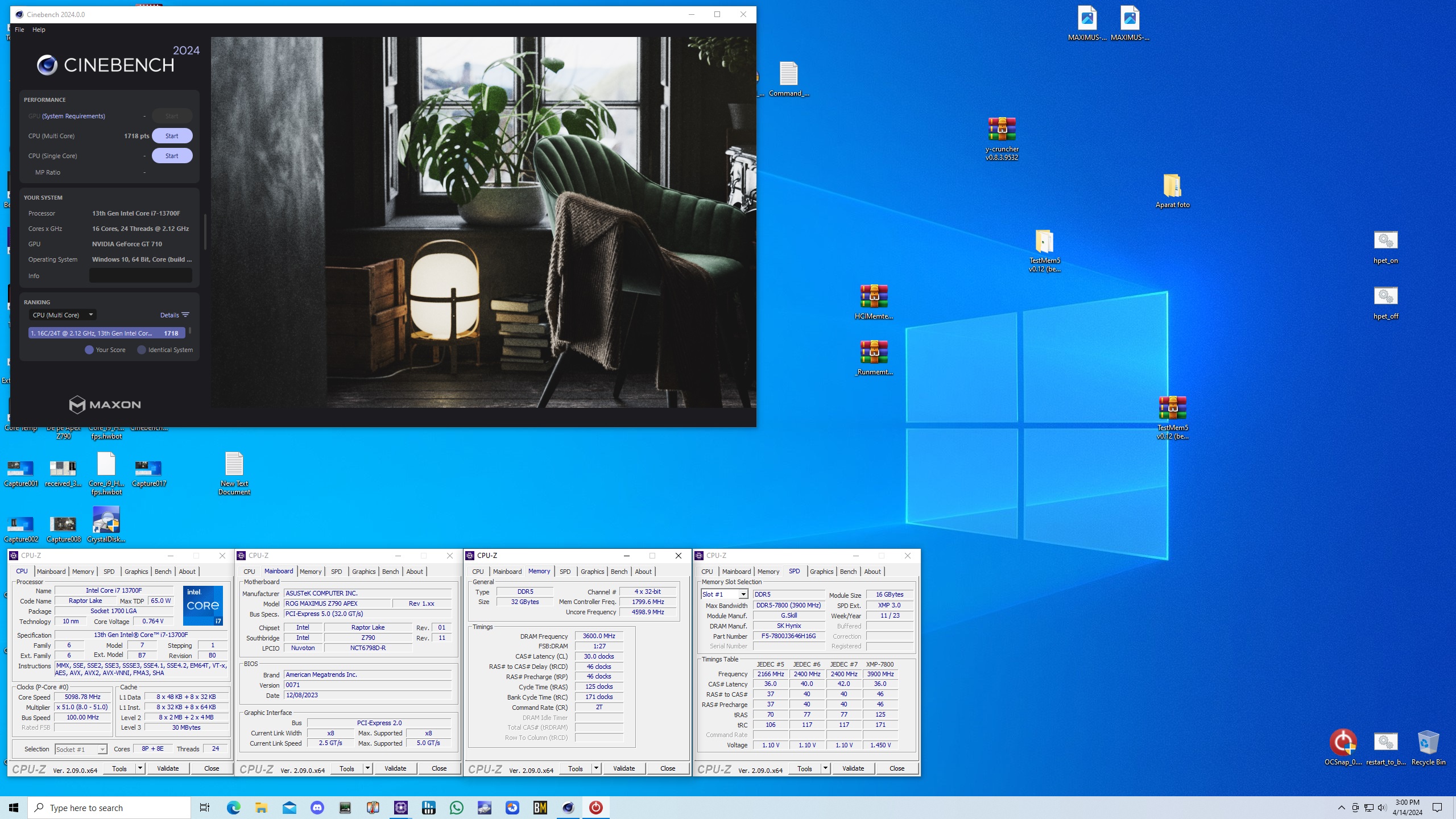Open Task View on the taskbar
Screen dimensions: 1456x819
205,808
